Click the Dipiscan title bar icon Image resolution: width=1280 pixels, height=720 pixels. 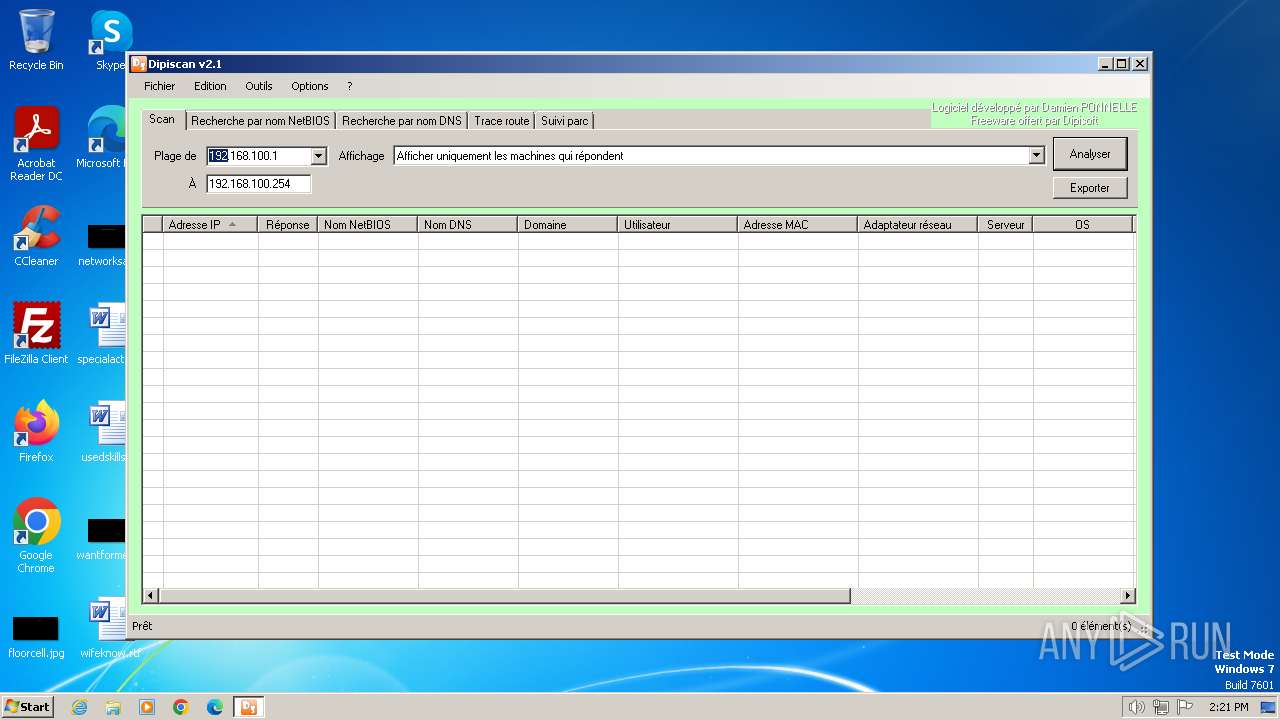click(x=139, y=64)
